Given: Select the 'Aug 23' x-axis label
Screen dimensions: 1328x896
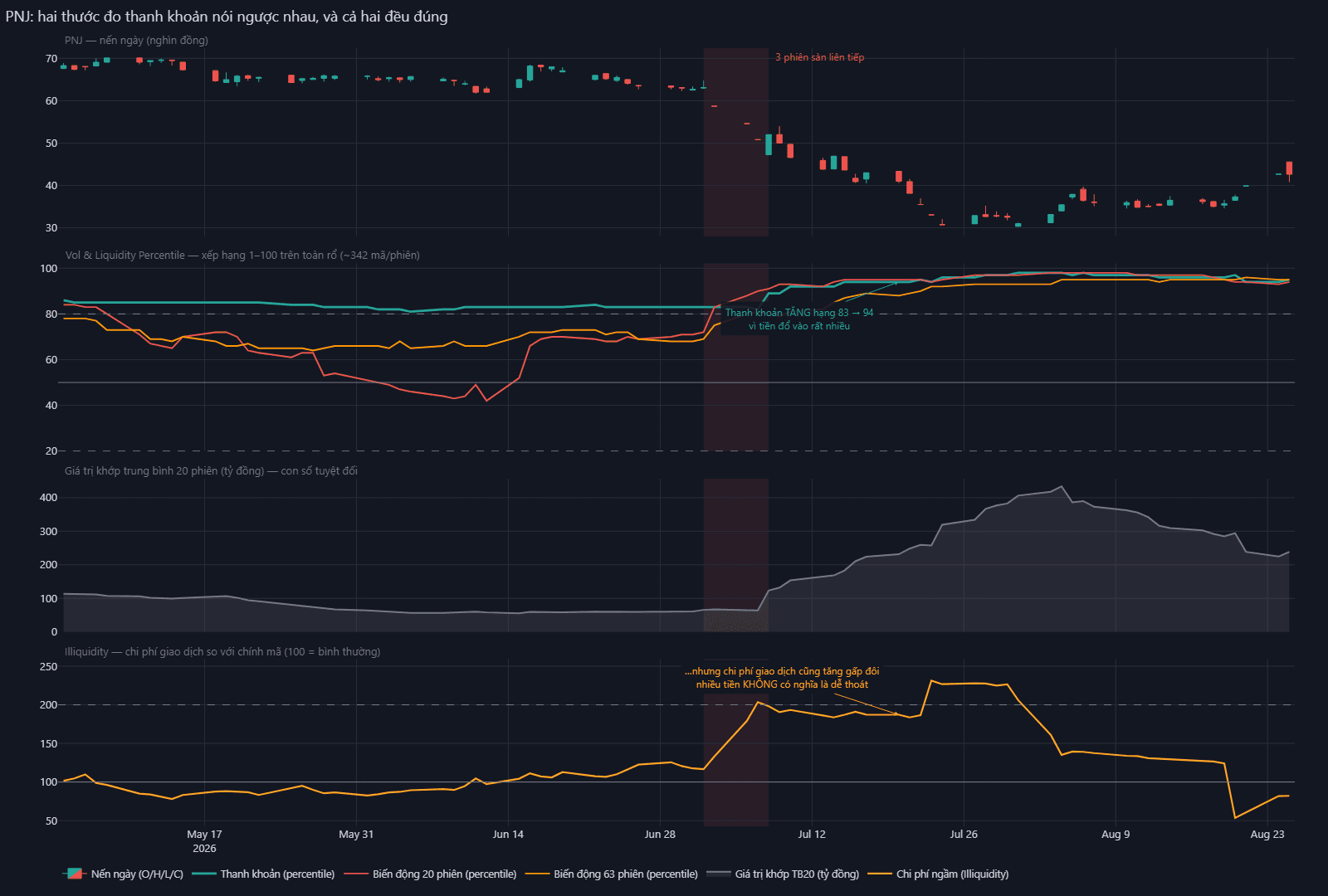Looking at the screenshot, I should (x=1267, y=834).
